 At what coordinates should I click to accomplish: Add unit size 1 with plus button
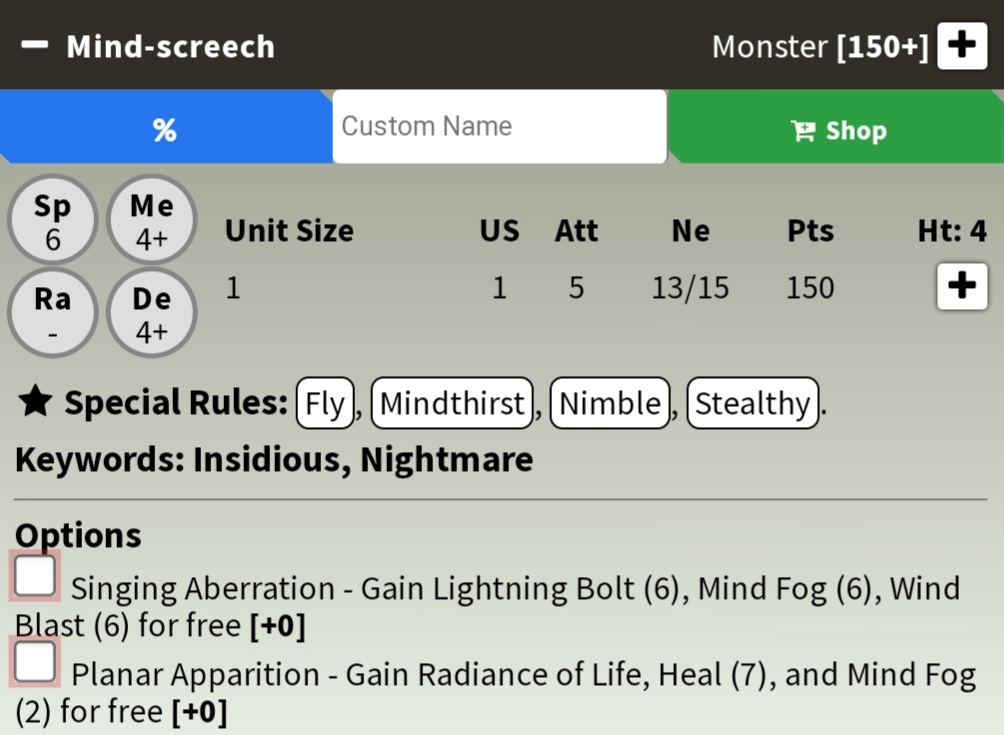[962, 286]
